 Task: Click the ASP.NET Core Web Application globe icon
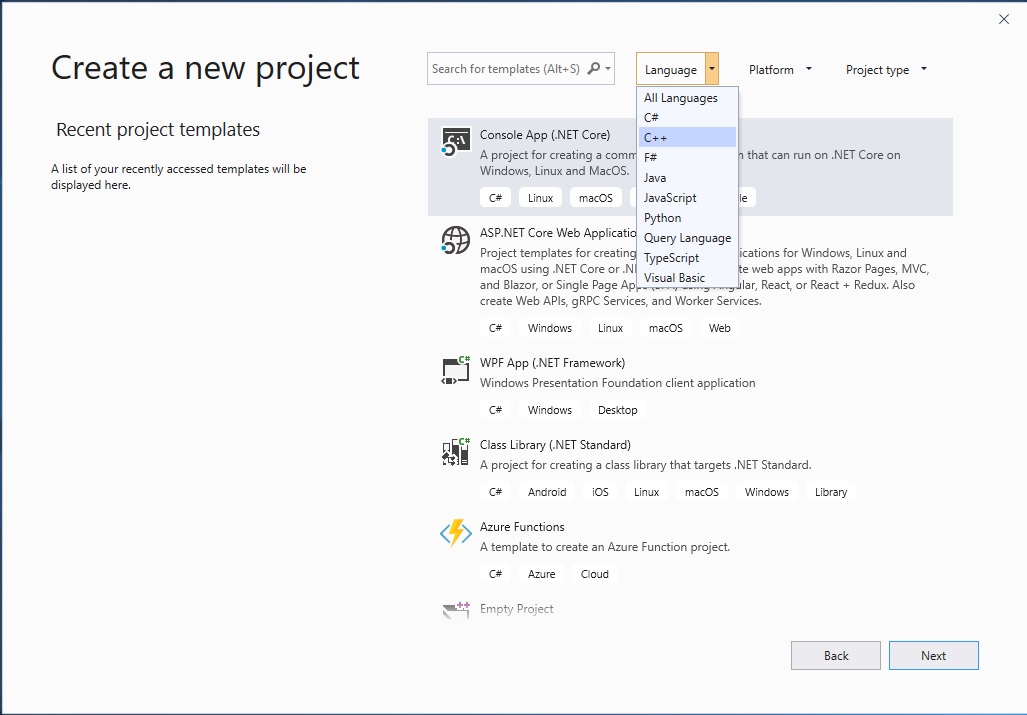point(456,240)
